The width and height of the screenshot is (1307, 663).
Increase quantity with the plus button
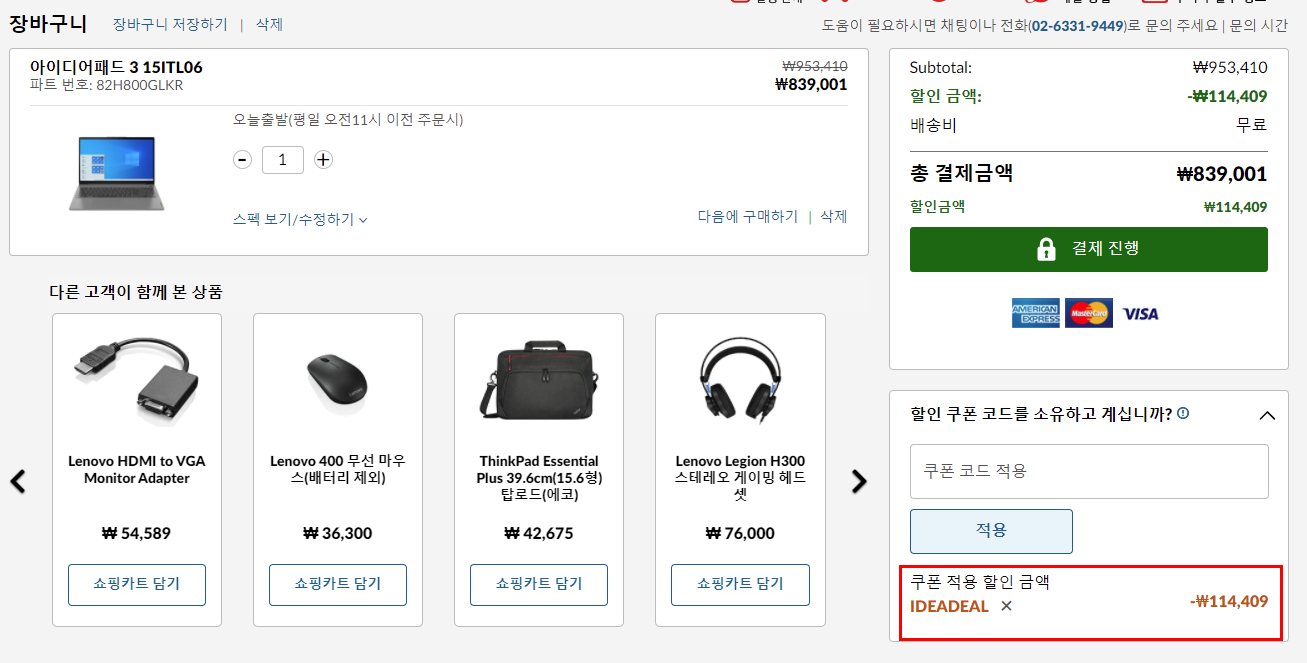pyautogui.click(x=323, y=160)
